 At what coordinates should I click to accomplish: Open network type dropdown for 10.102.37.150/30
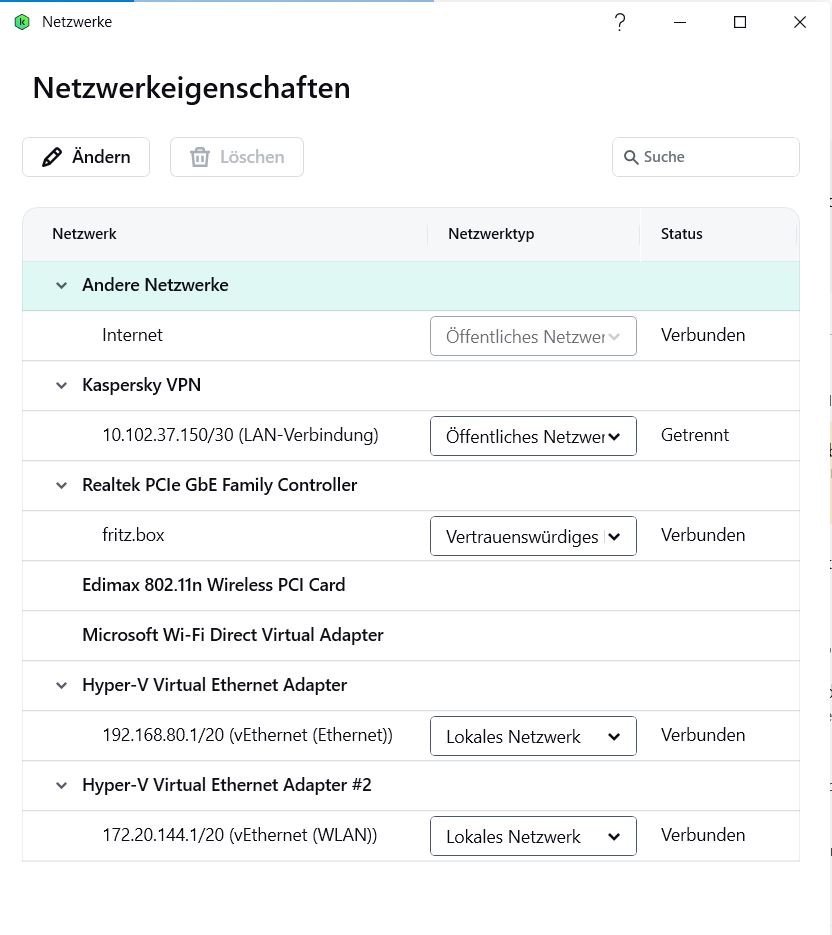pyautogui.click(x=533, y=436)
